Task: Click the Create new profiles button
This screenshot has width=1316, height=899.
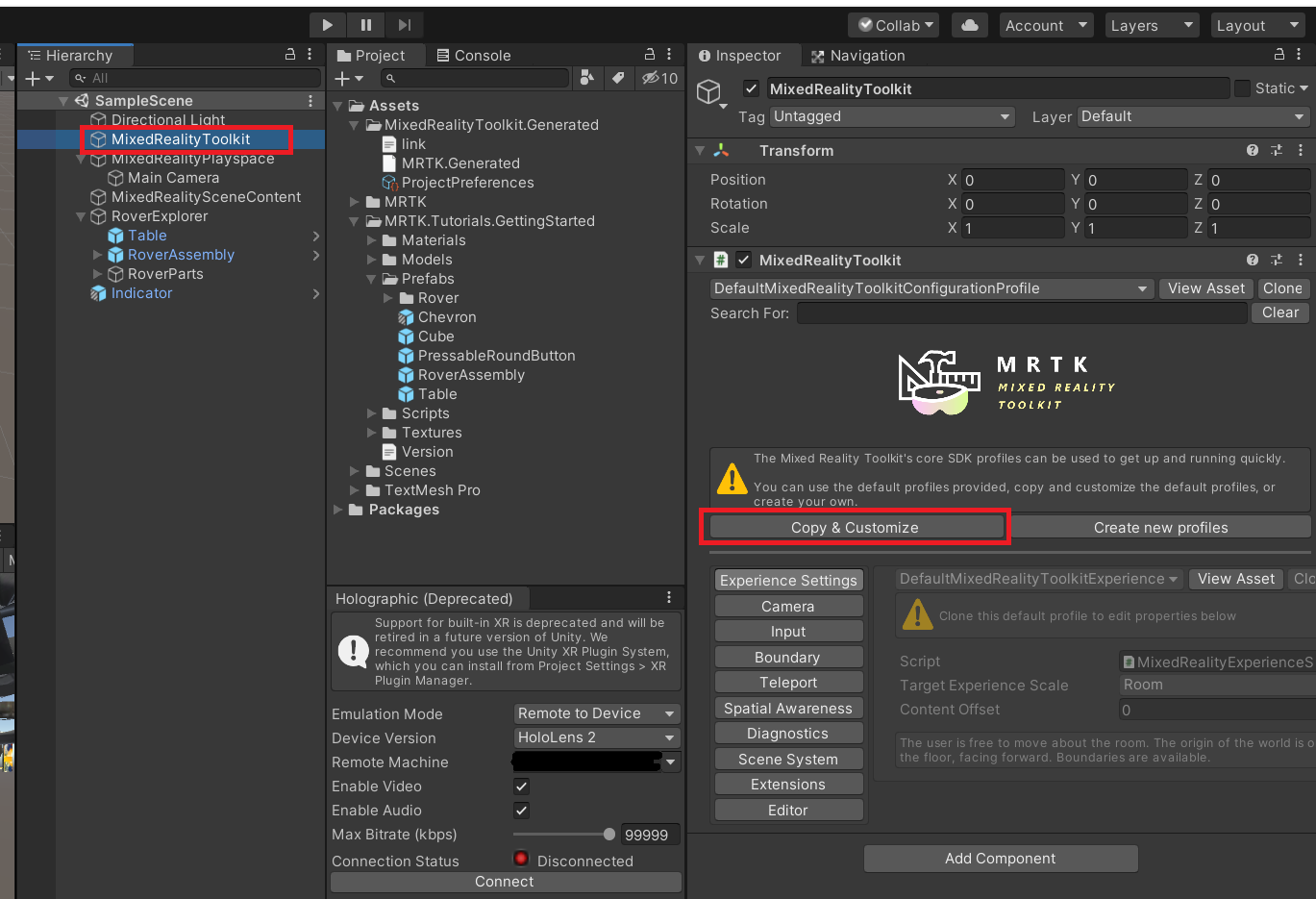Action: (x=1160, y=527)
